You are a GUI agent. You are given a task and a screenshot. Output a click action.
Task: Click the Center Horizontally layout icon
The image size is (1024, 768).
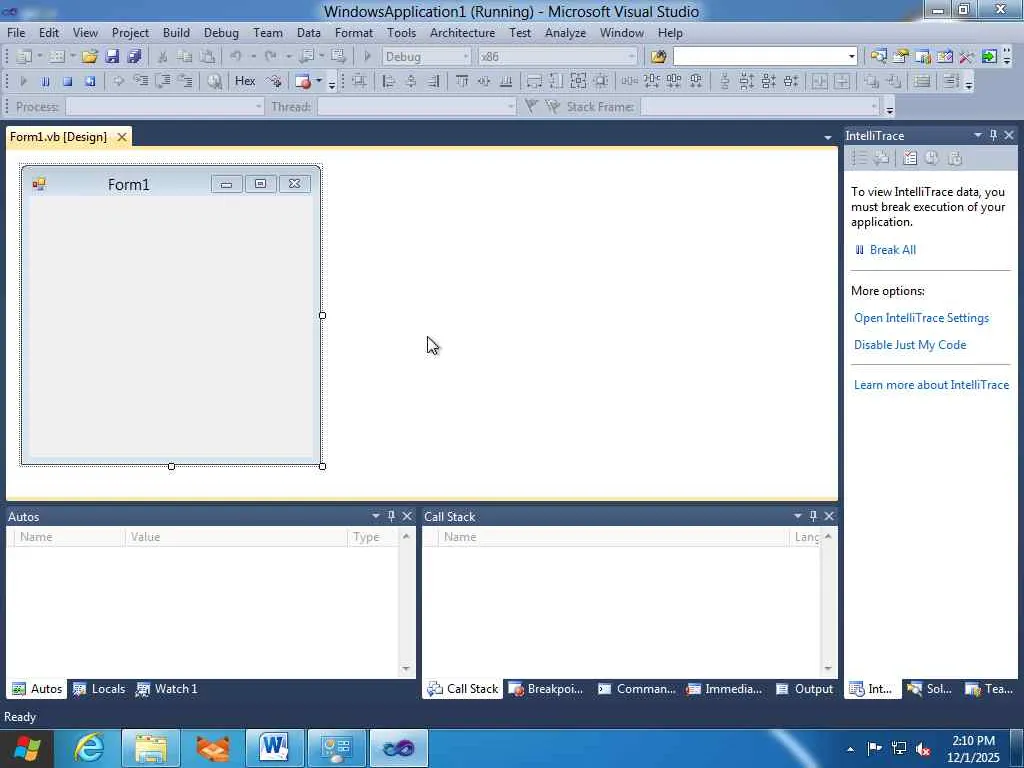(820, 82)
